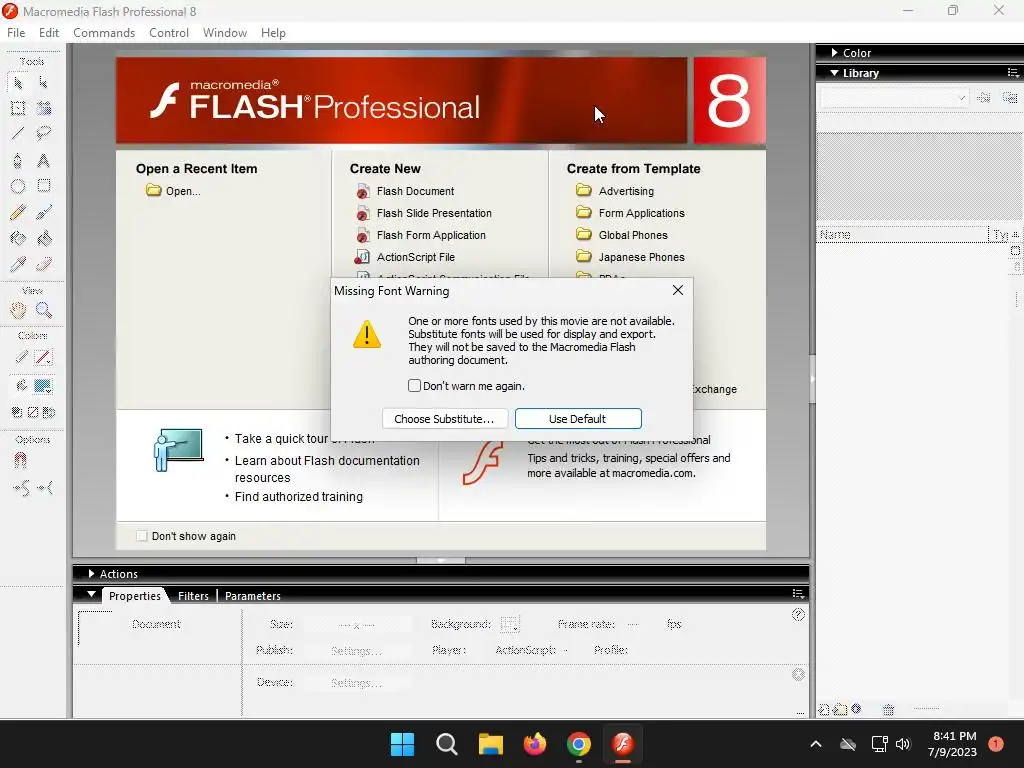The image size is (1024, 768).
Task: Switch to the Filters tab
Action: pyautogui.click(x=193, y=596)
